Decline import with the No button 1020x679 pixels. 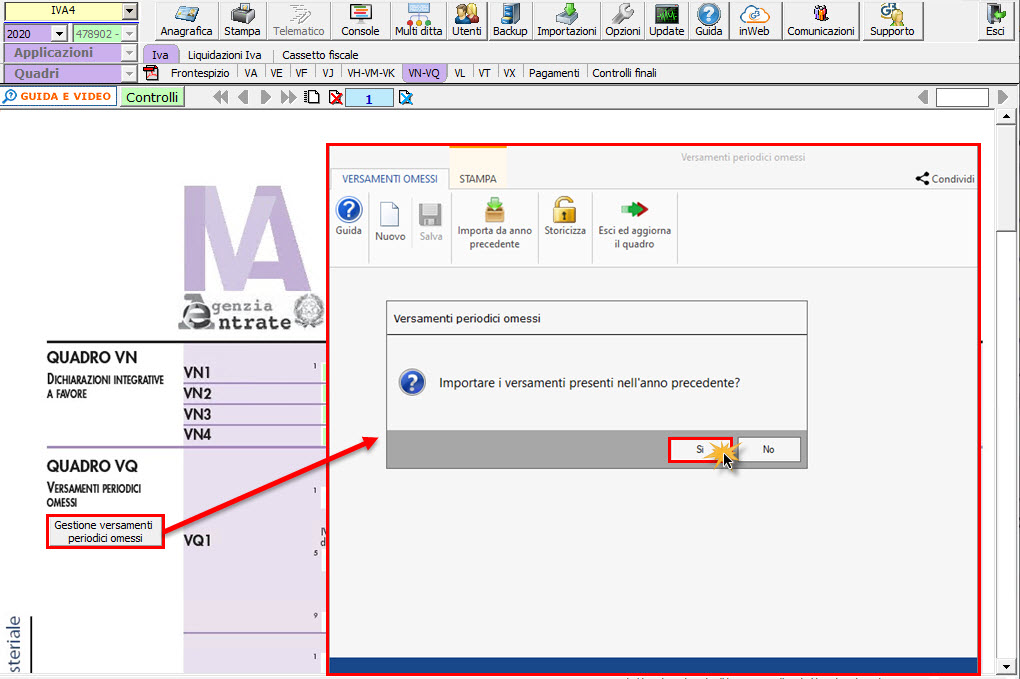tap(768, 450)
